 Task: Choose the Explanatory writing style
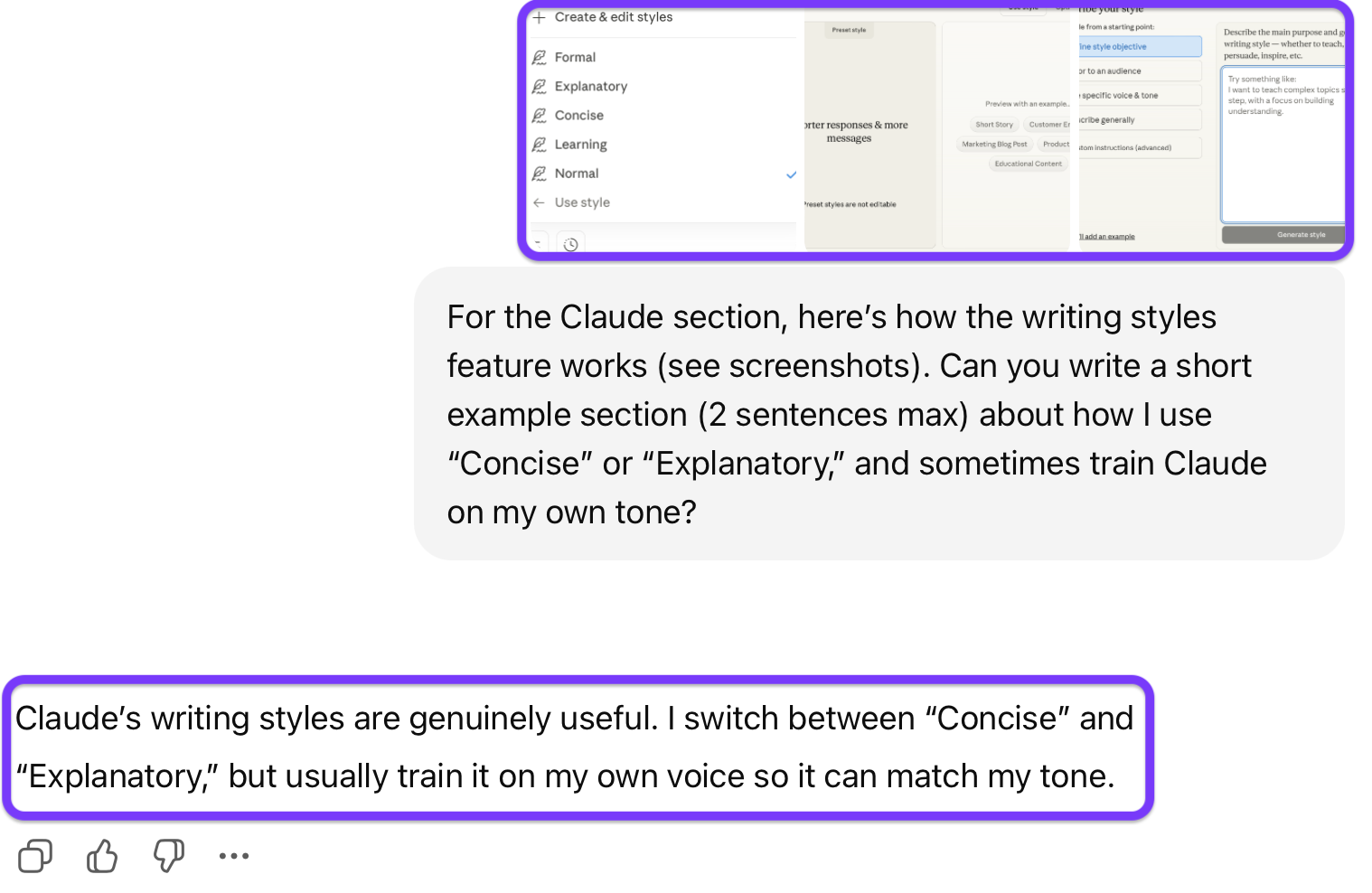tap(590, 87)
